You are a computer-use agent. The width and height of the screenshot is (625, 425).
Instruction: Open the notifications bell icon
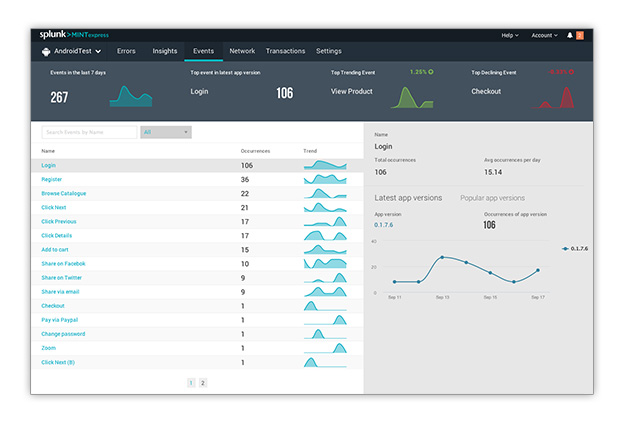coord(570,35)
